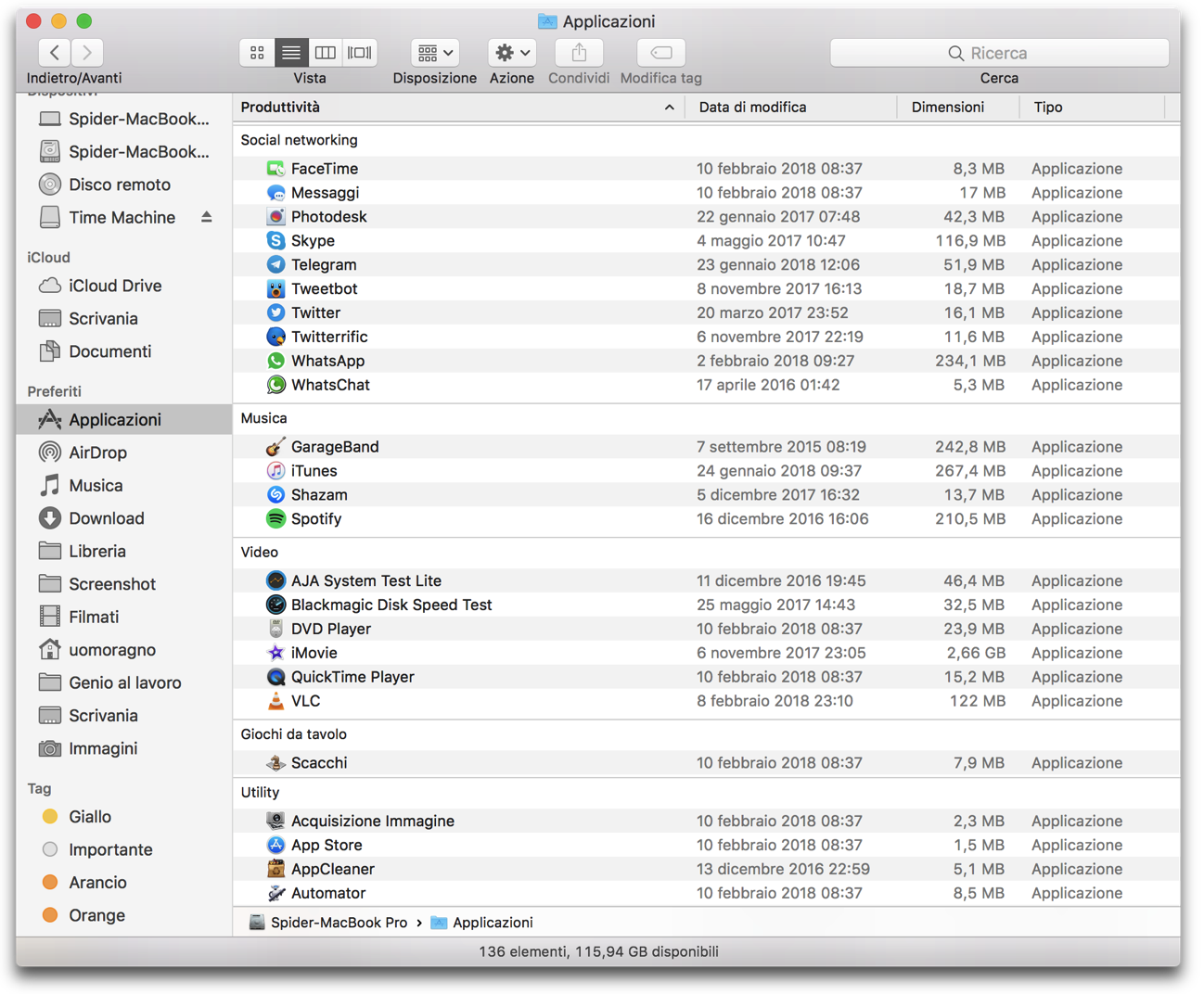Click the Scacchi chess icon
The height and width of the screenshot is (994, 1204).
[x=275, y=763]
